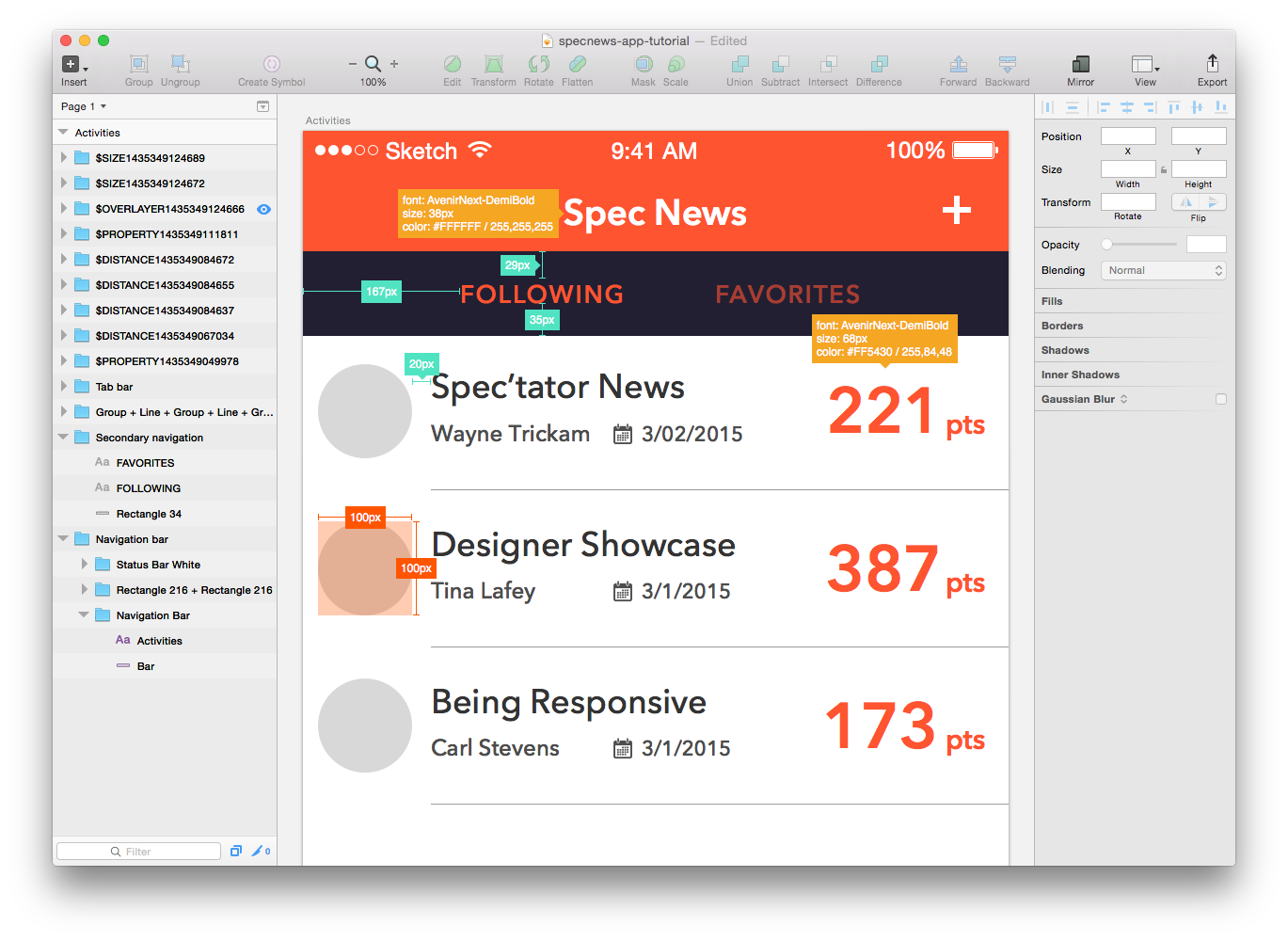Toggle flip horizontal button
The image size is (1288, 941).
pos(1185,202)
